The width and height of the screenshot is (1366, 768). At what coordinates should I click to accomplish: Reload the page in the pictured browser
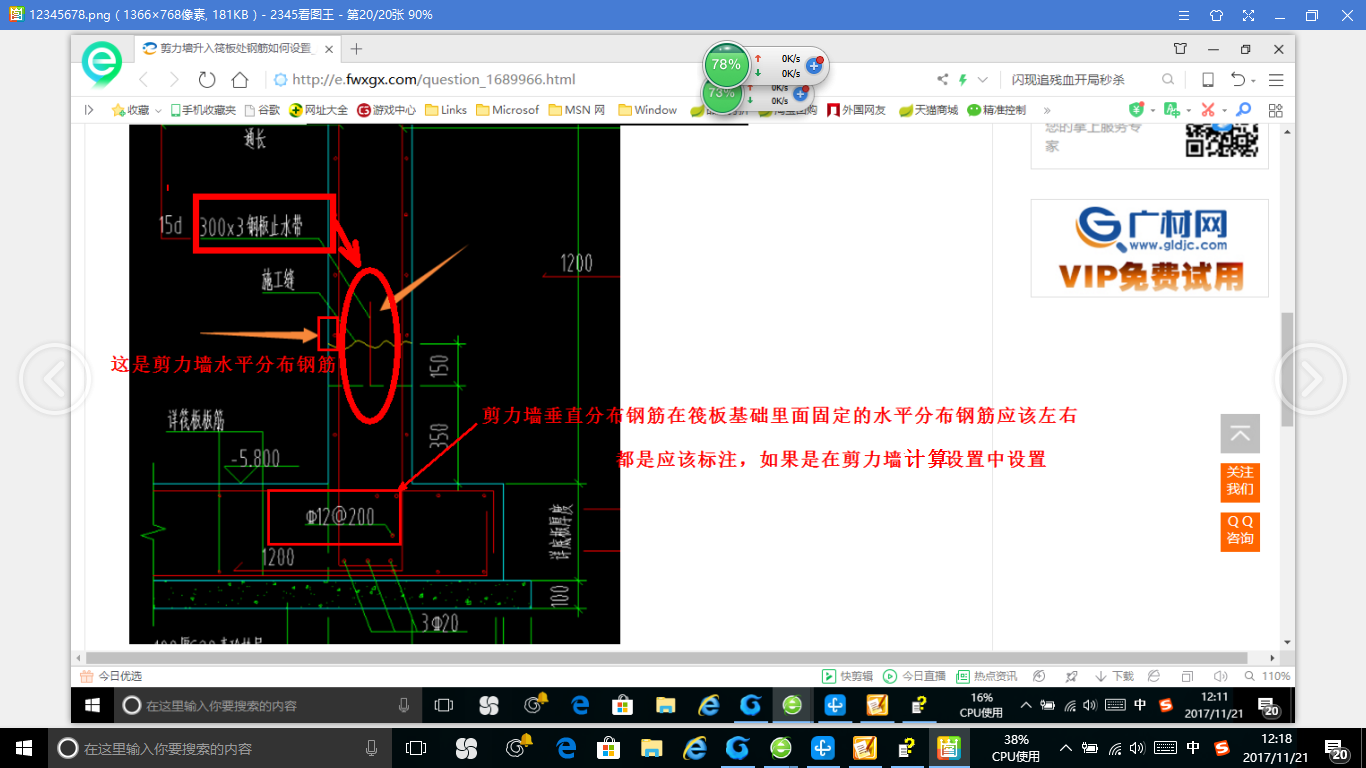pyautogui.click(x=207, y=79)
